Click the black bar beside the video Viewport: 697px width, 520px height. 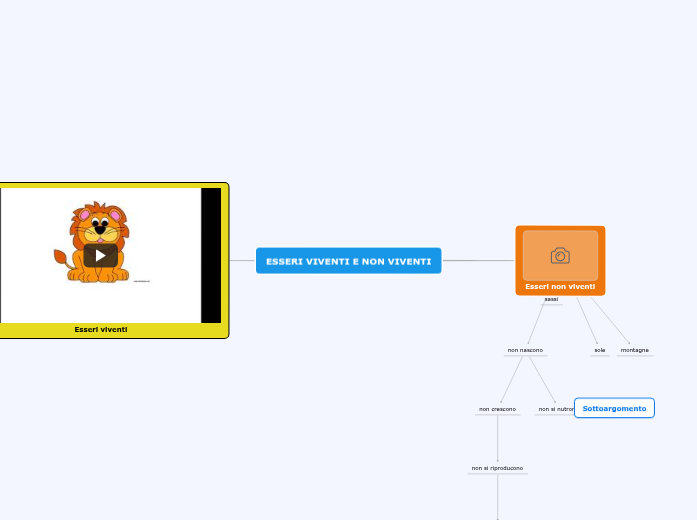pos(211,255)
